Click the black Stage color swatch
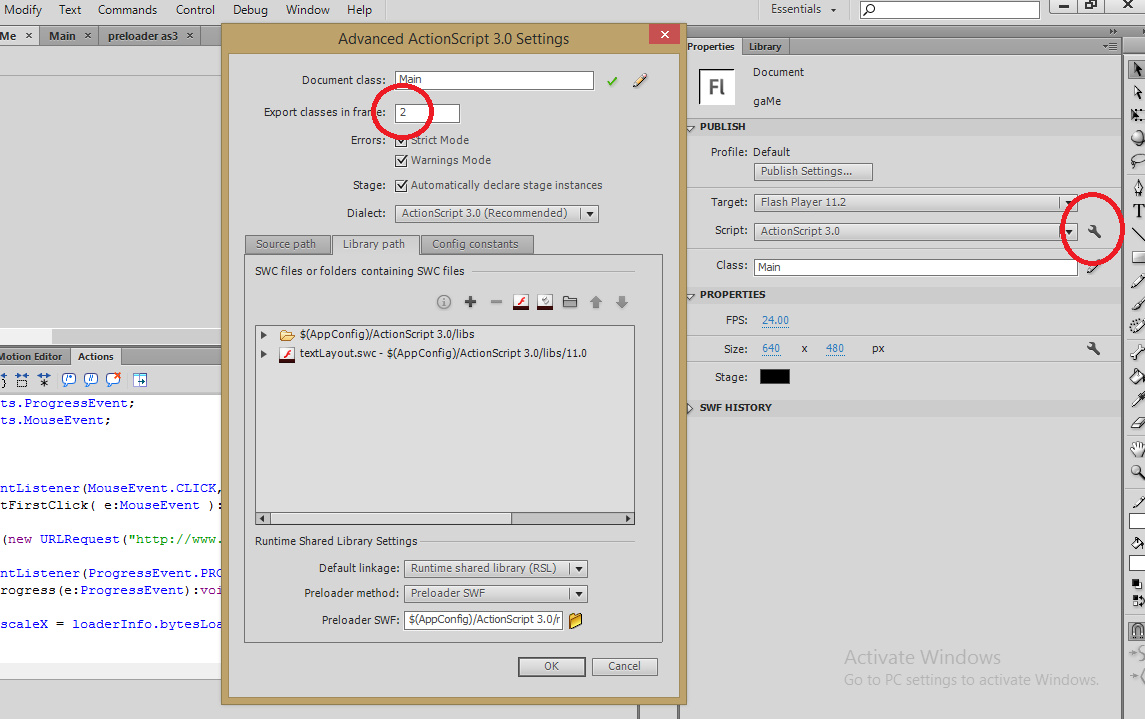1145x719 pixels. click(775, 377)
